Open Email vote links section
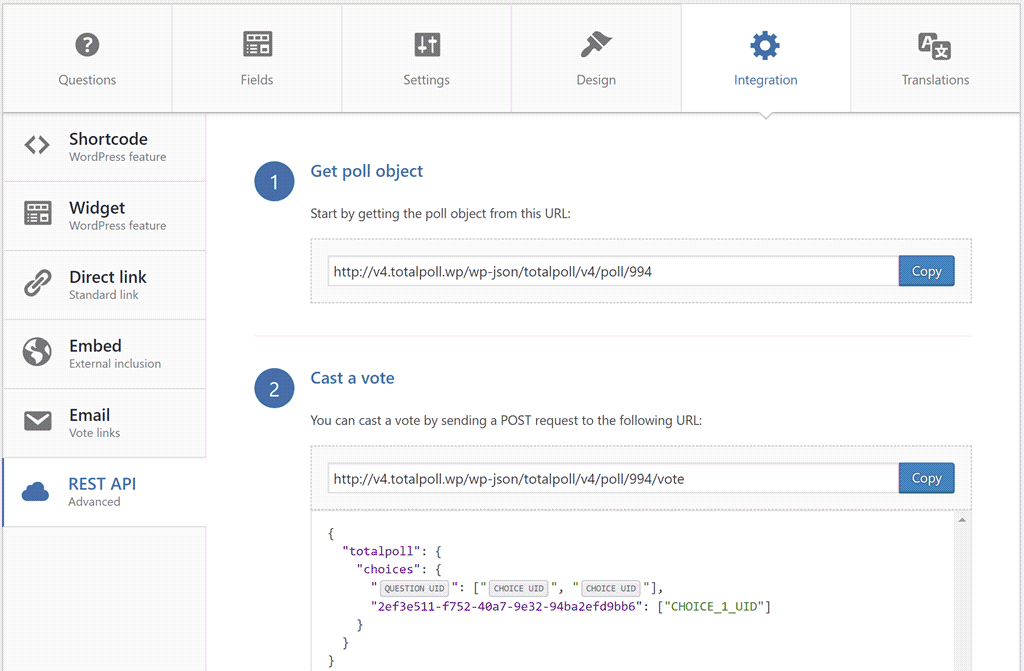 click(x=104, y=423)
